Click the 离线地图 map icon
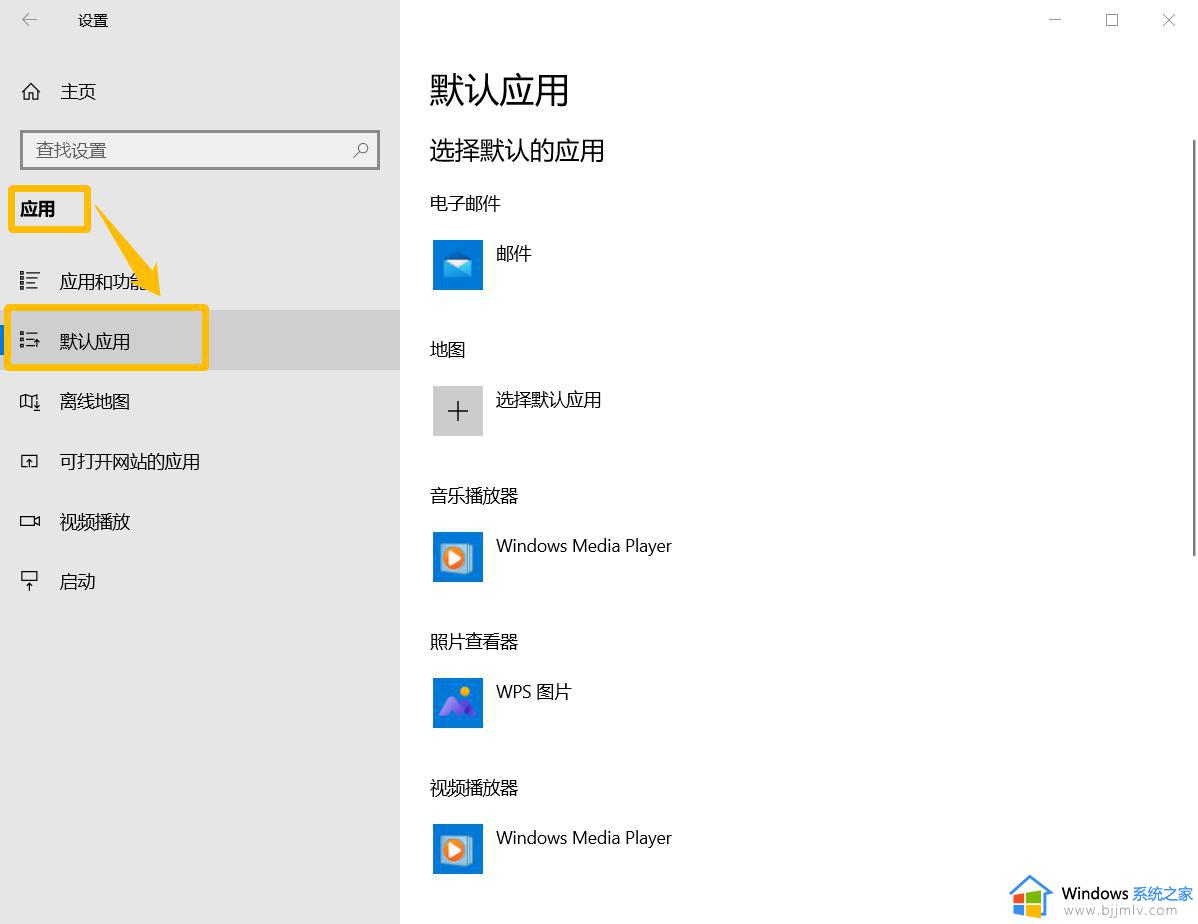The height and width of the screenshot is (924, 1198). point(30,400)
